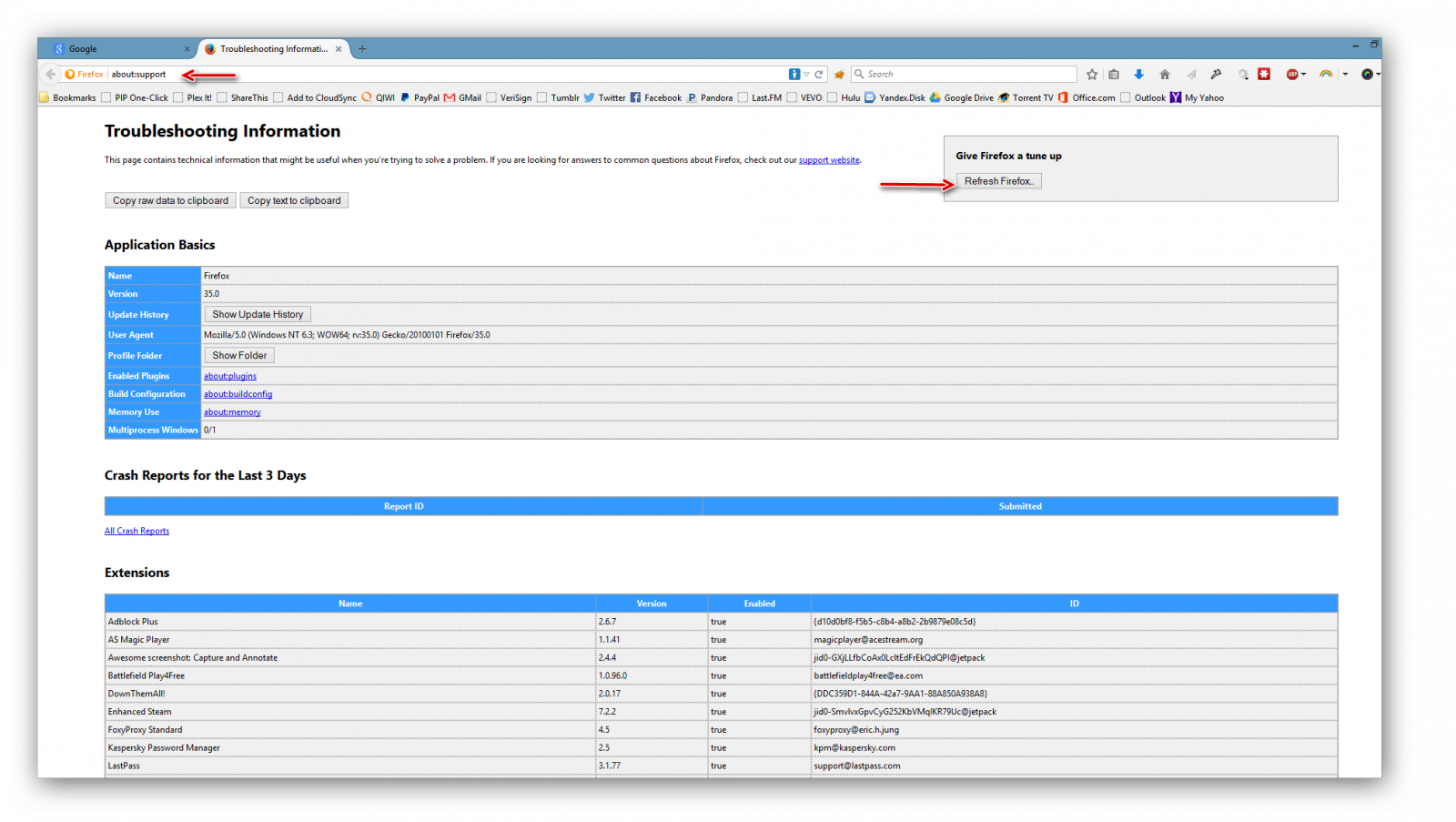Screen dimensions: 1456x822
Task: Click the rainbow toolbar icon
Action: (1326, 75)
